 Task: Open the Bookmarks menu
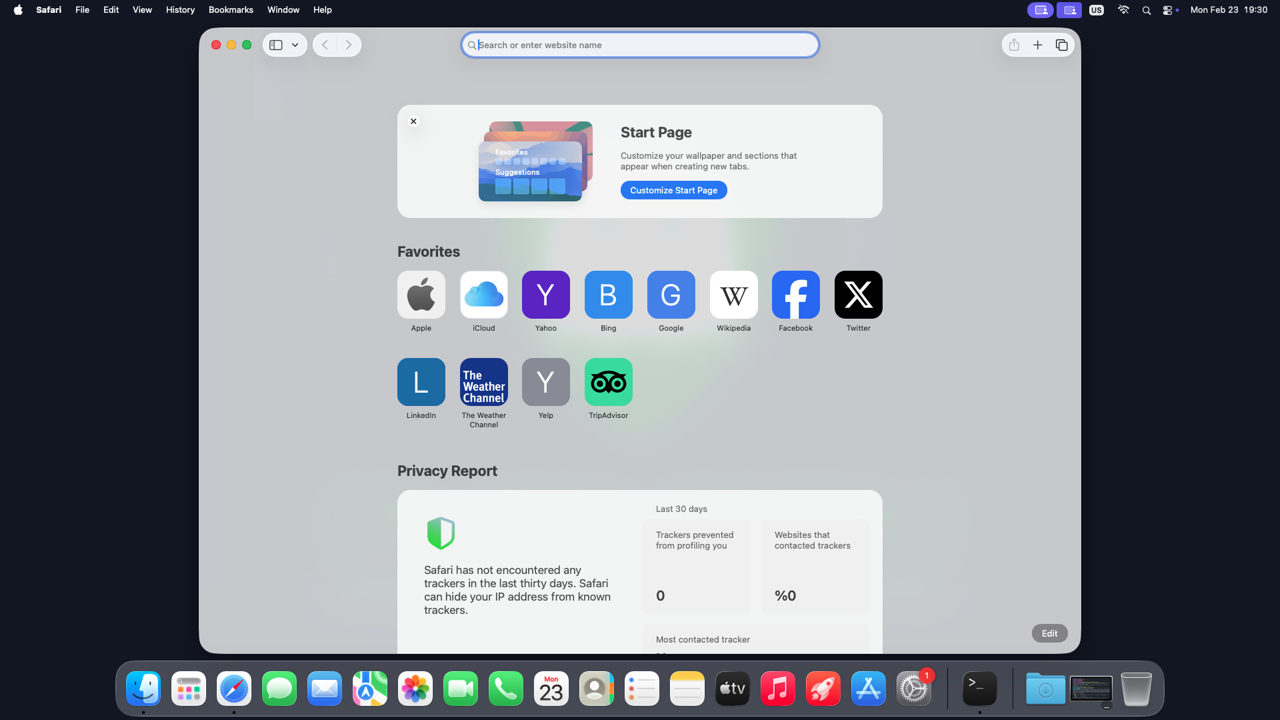[x=230, y=10]
